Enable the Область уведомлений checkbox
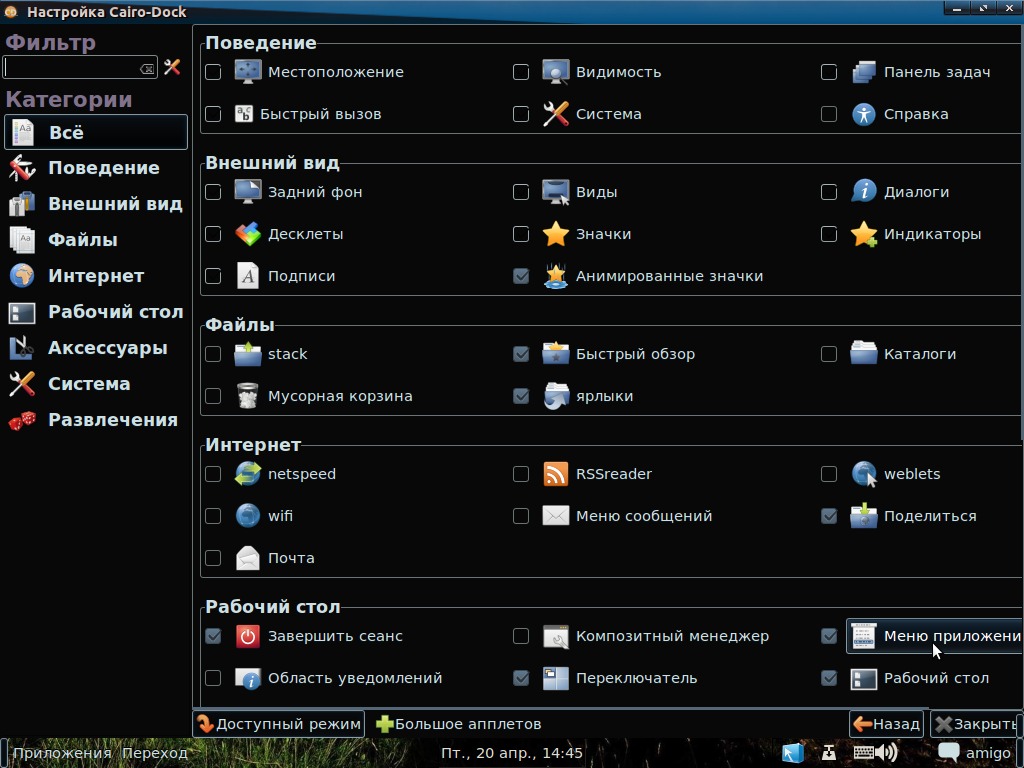The image size is (1024, 768). pos(213,678)
